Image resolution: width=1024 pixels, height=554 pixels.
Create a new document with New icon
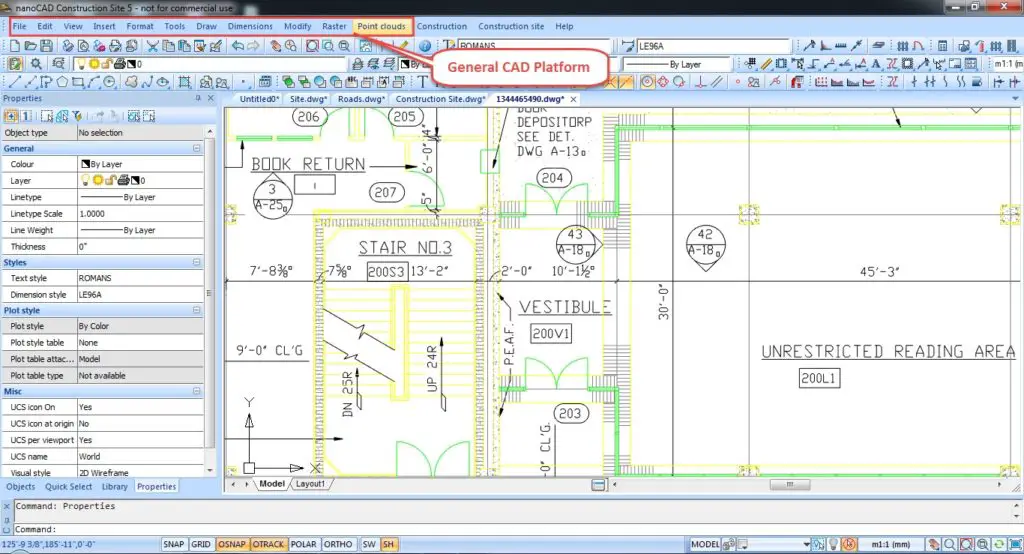tap(14, 46)
